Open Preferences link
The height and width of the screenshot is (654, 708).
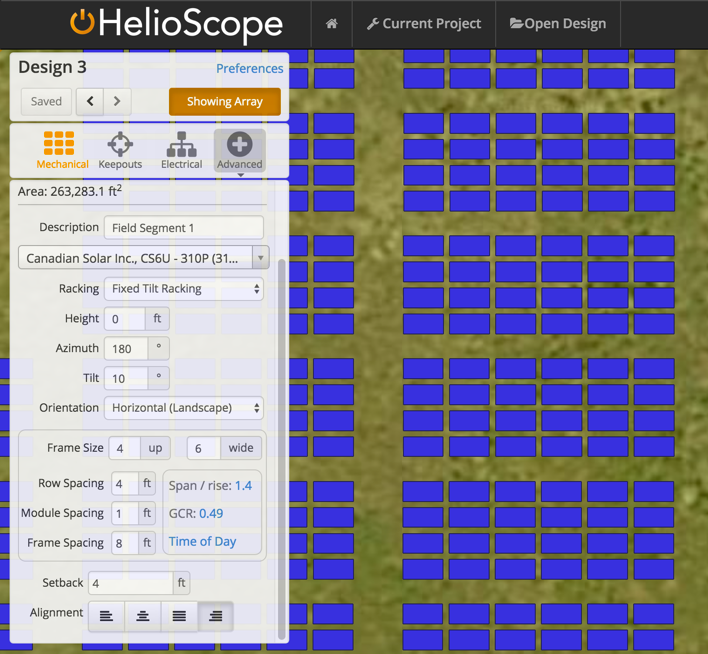(x=250, y=69)
